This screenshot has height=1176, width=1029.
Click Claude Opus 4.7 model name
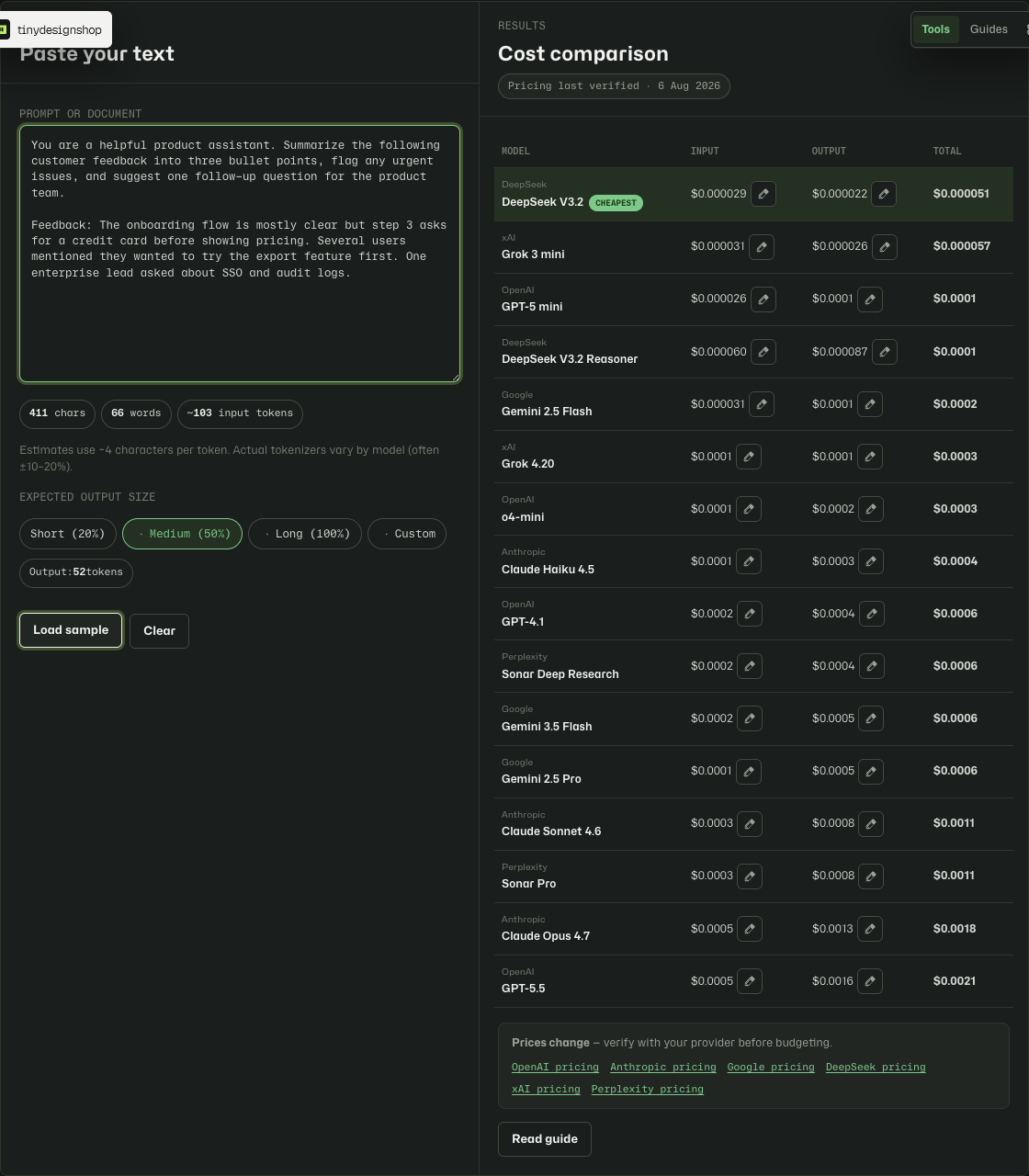[546, 936]
